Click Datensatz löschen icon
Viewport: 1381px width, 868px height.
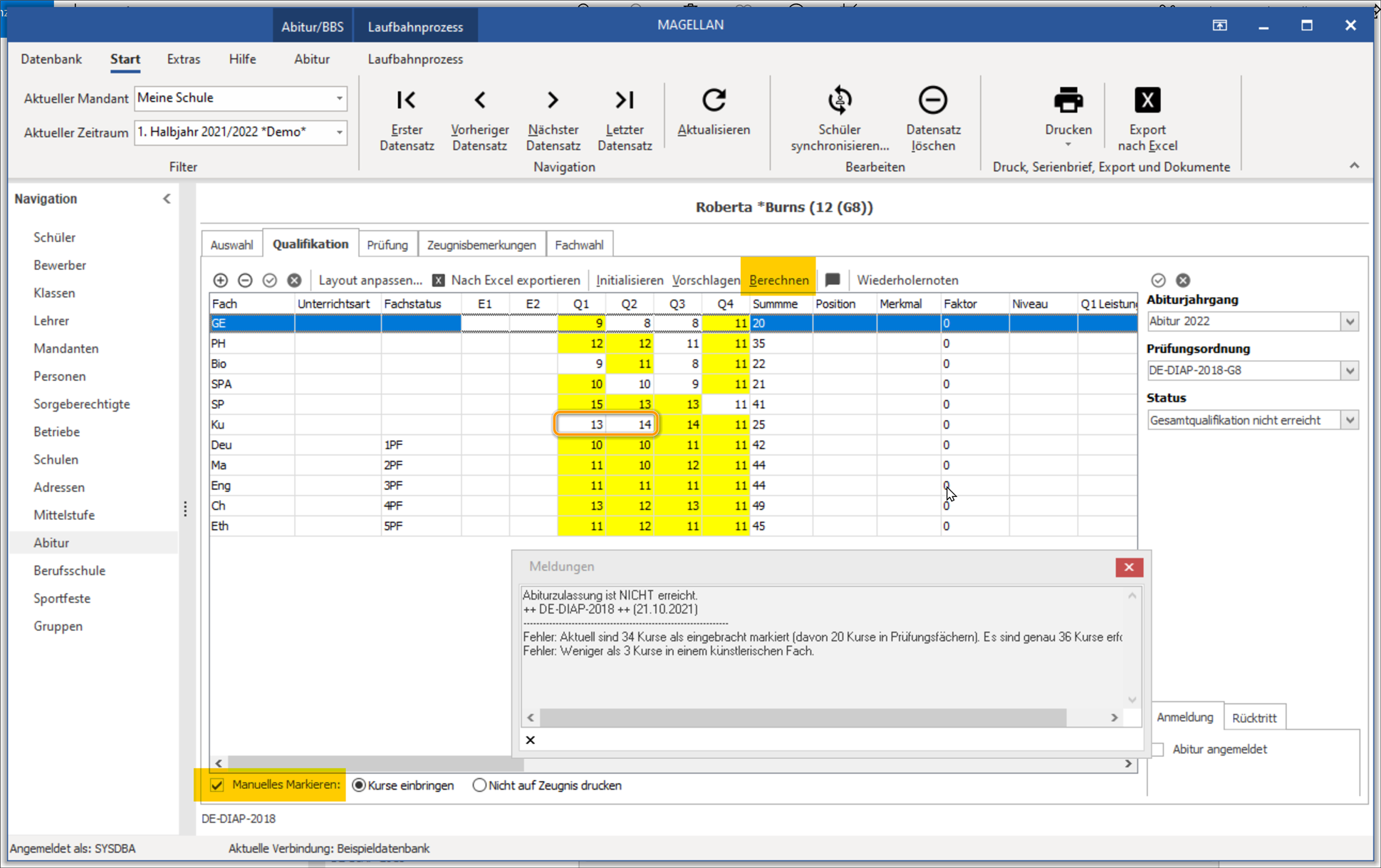pos(933,100)
